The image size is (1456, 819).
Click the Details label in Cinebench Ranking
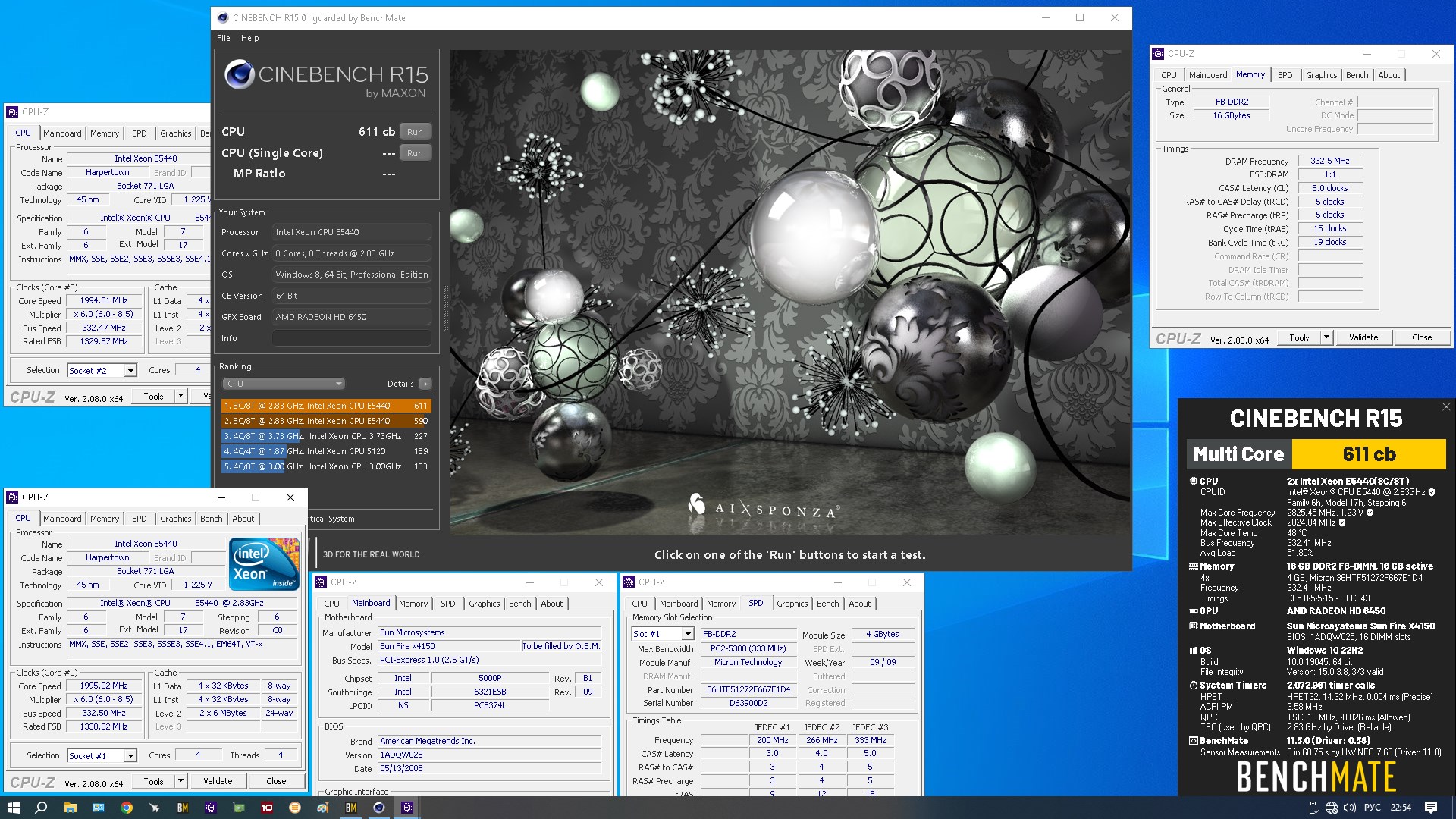click(400, 384)
